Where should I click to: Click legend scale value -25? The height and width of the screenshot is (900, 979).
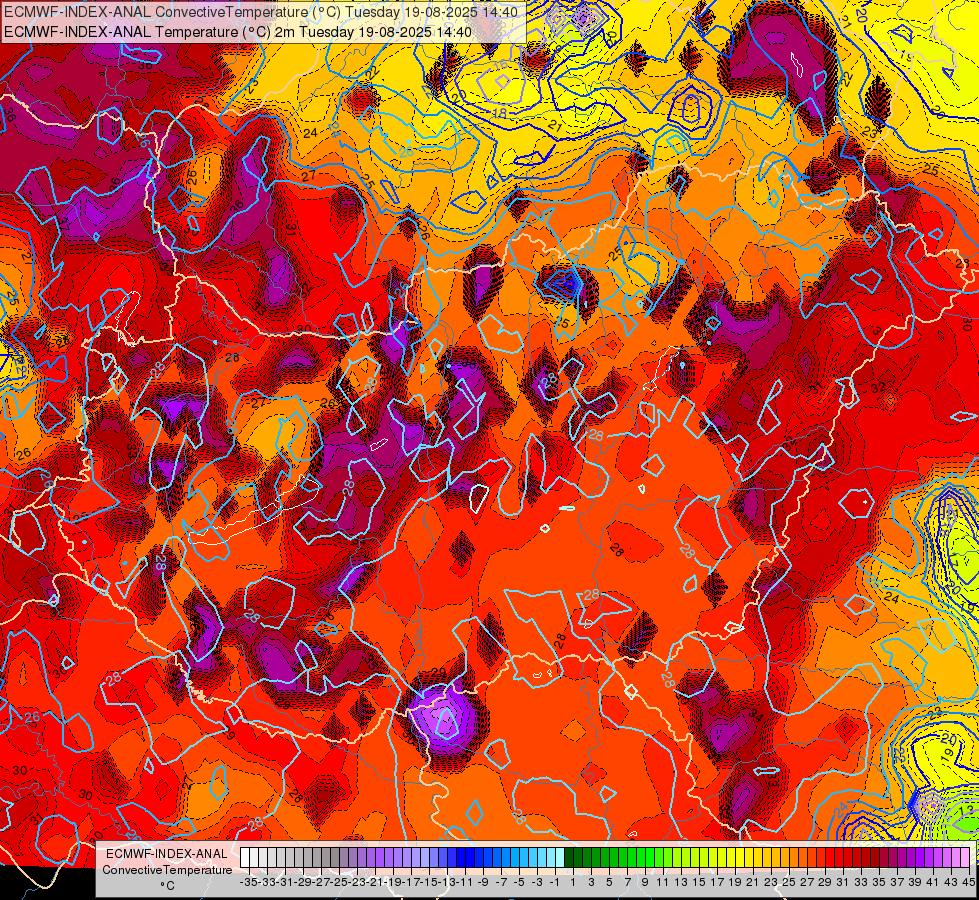pyautogui.click(x=339, y=882)
